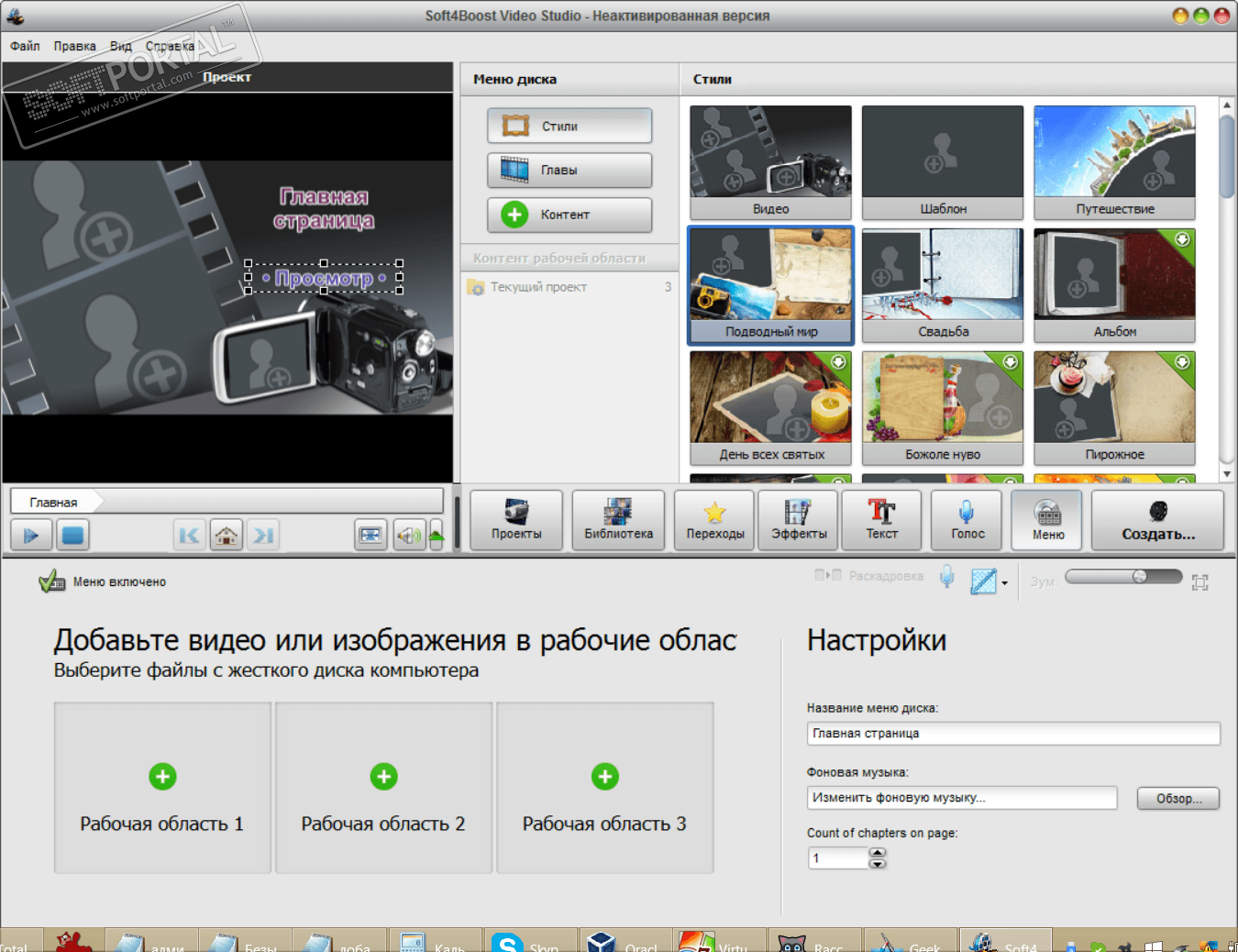Go to the home menu page in preview
This screenshot has width=1238, height=952.
tap(227, 535)
